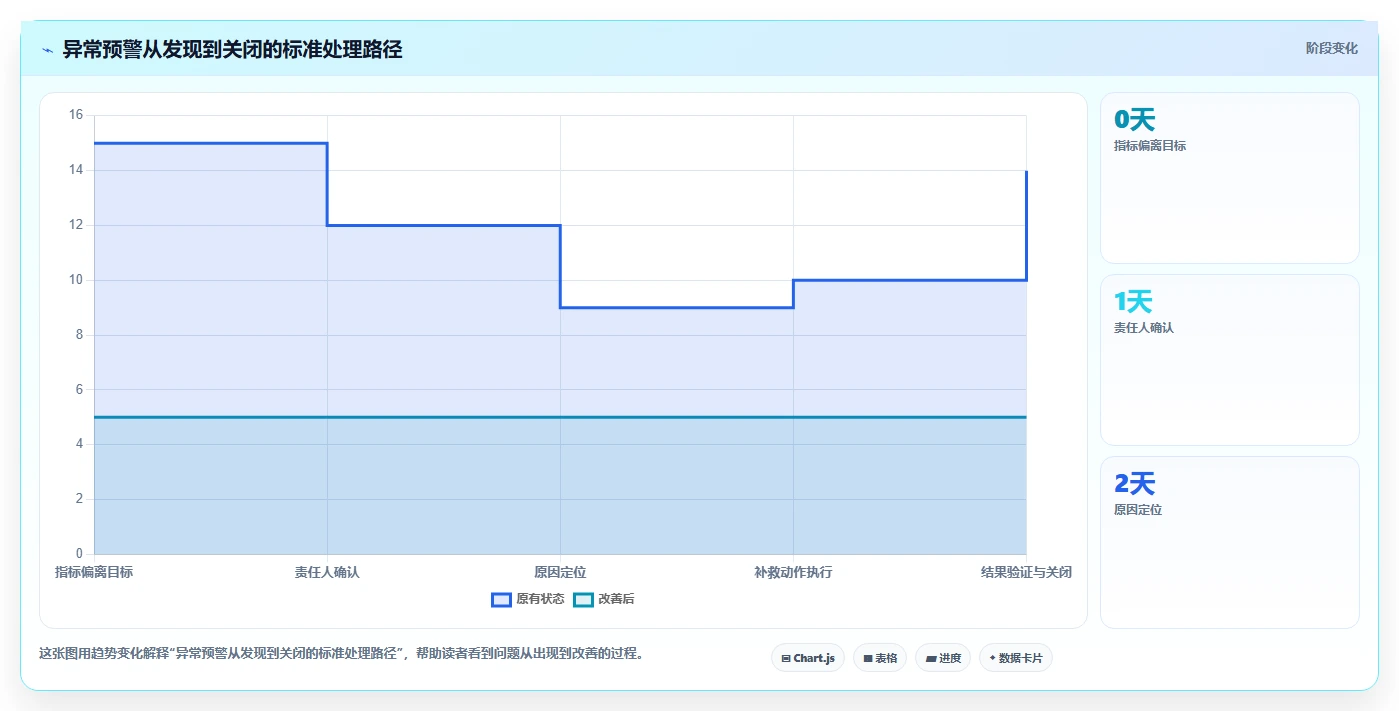1399x711 pixels.
Task: Toggle the 改善后 legend item
Action: point(603,599)
